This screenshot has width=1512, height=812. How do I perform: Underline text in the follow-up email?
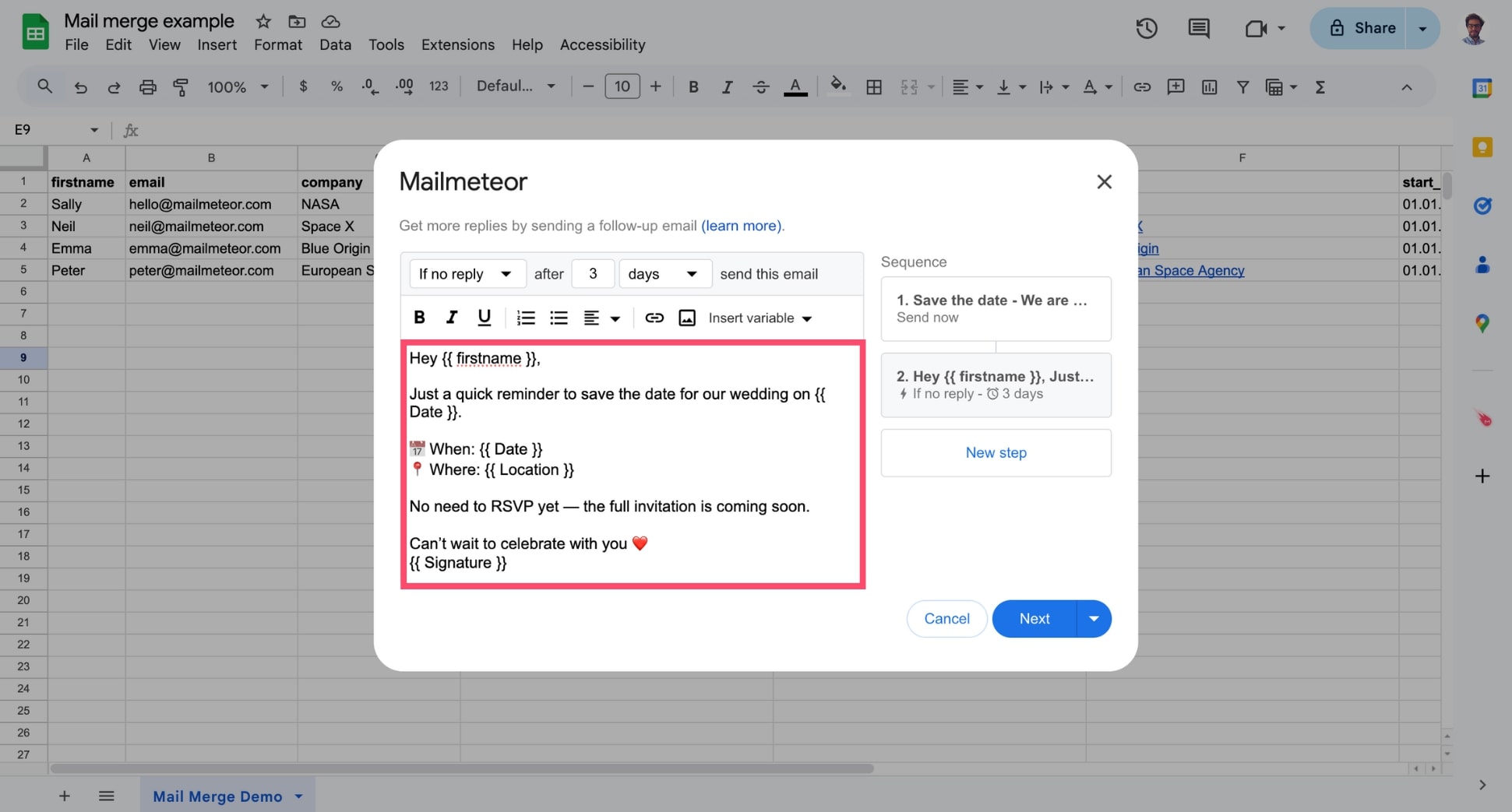(x=485, y=318)
